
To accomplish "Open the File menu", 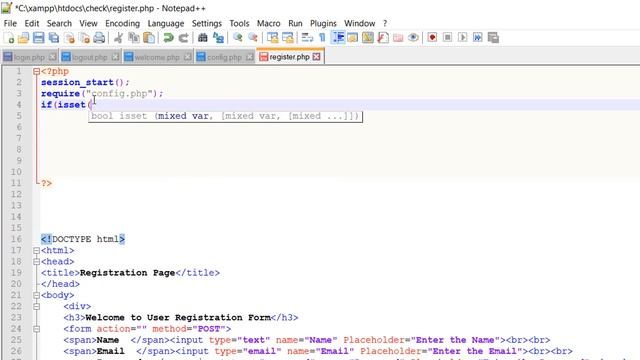I will point(10,23).
